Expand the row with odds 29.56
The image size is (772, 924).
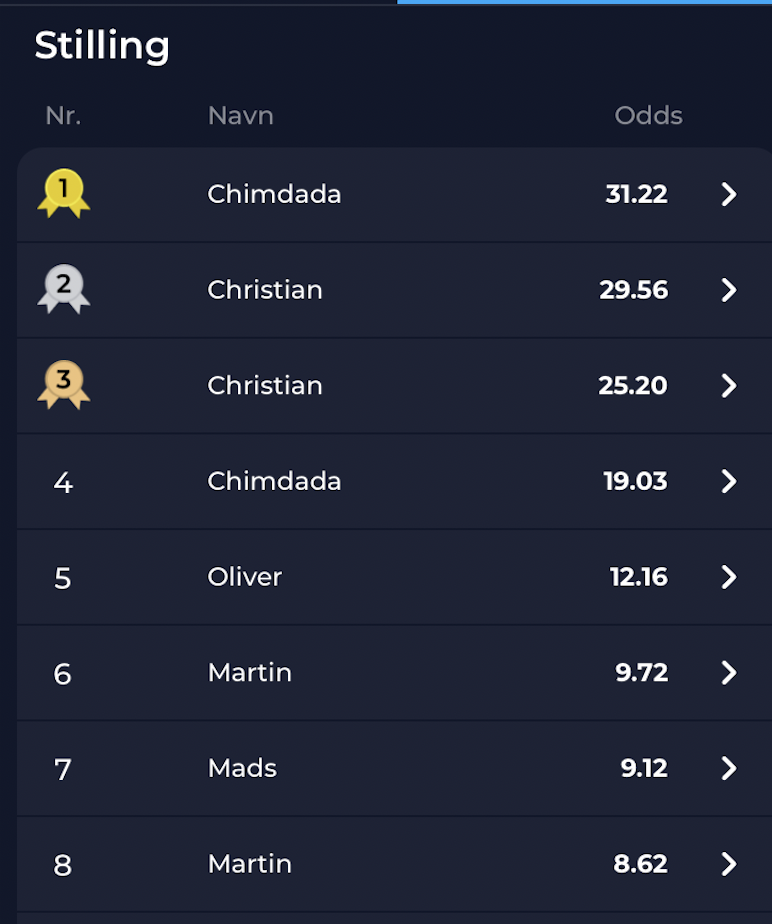(729, 290)
